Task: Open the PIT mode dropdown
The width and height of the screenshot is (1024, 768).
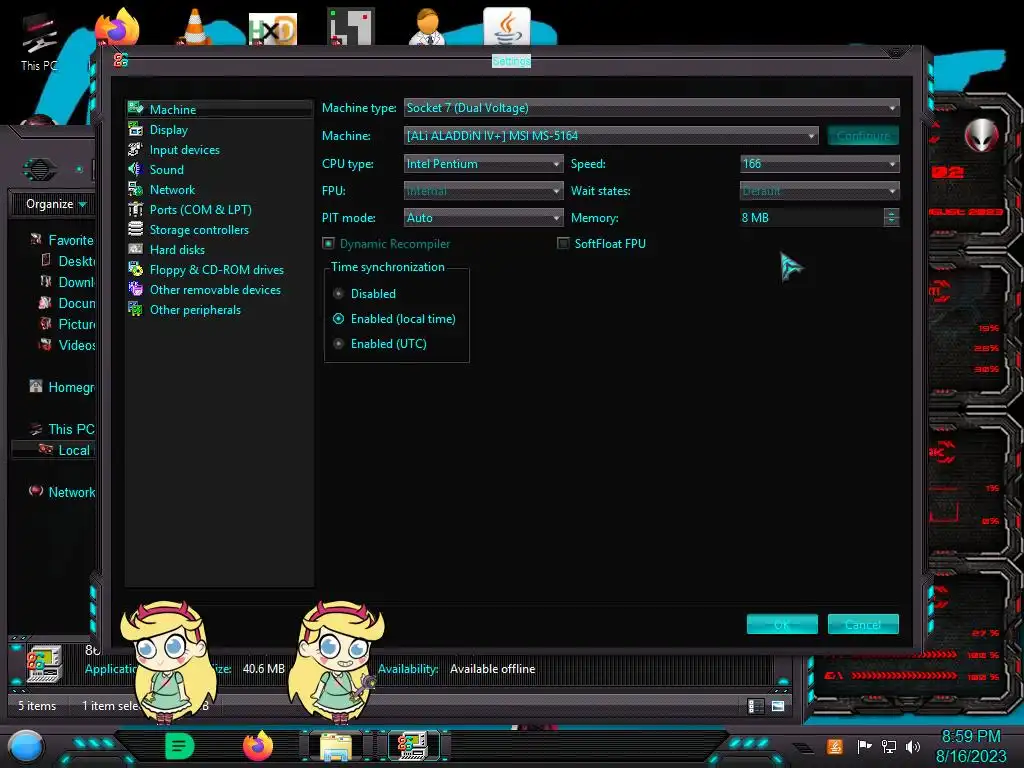Action: tap(483, 217)
